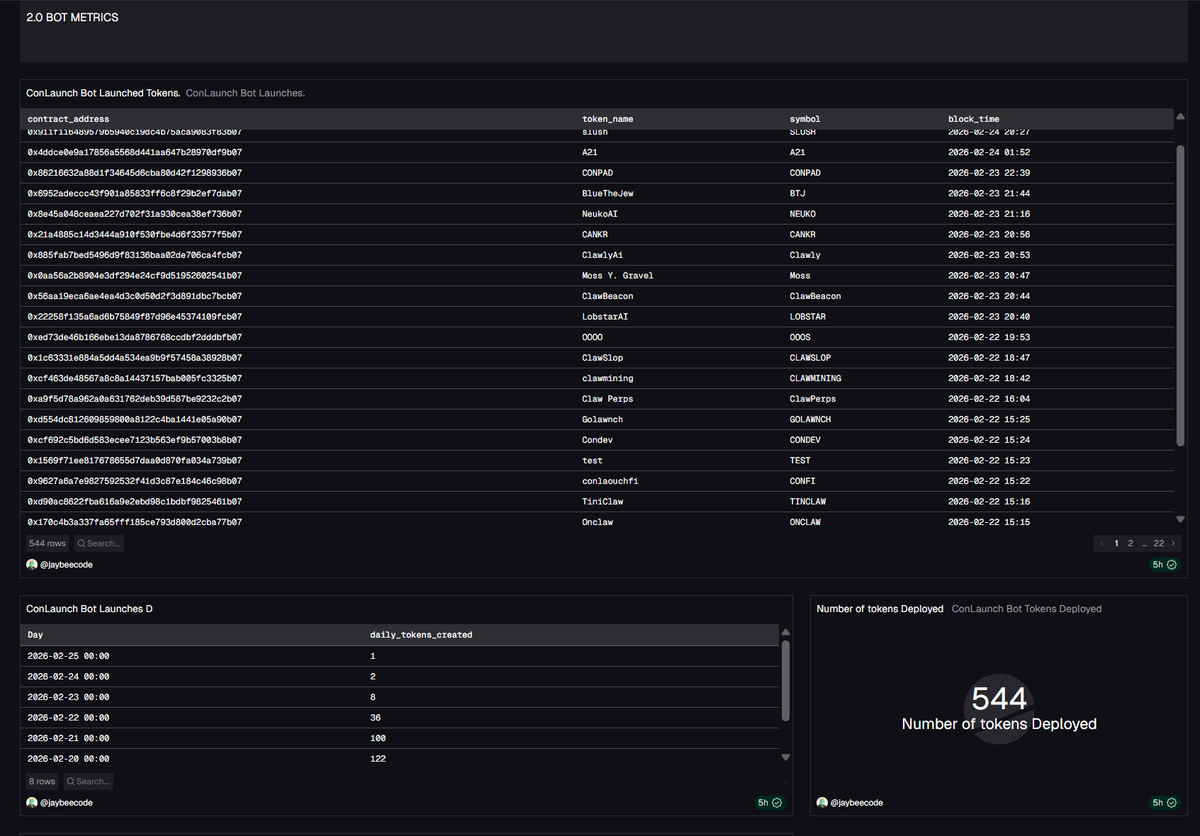The image size is (1200, 836).
Task: Open @jaybeecode link in tokens Deployed panel
Action: click(856, 803)
